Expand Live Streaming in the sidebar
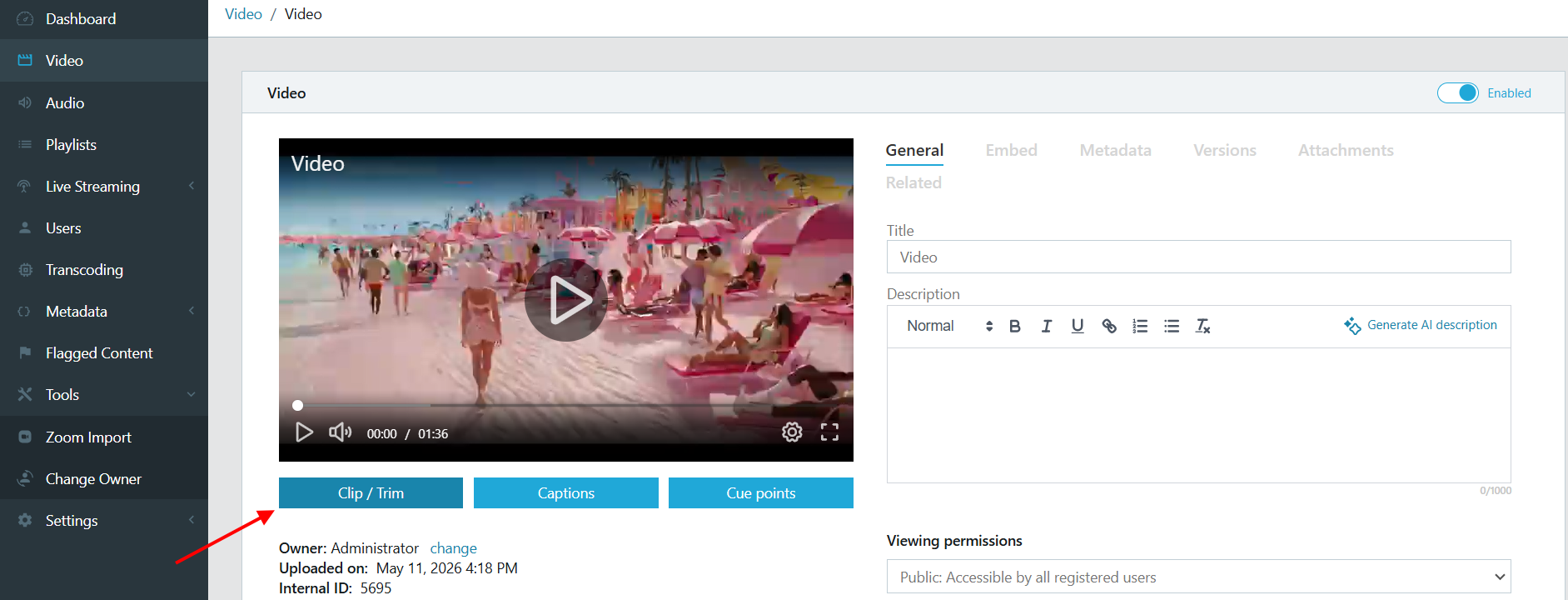This screenshot has width=1568, height=600. 104,186
